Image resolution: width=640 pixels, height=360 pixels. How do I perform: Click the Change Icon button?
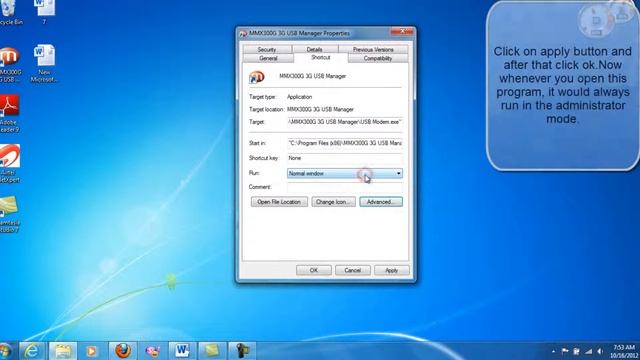pyautogui.click(x=333, y=202)
